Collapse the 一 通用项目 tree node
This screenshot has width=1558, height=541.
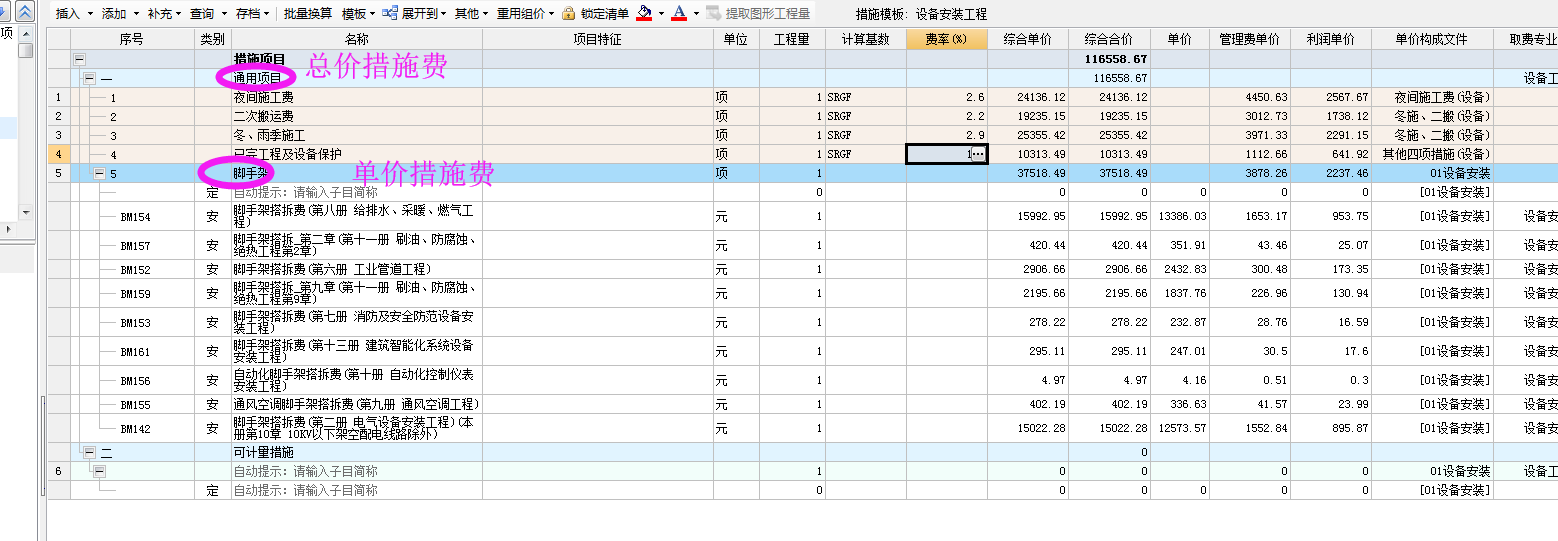90,78
